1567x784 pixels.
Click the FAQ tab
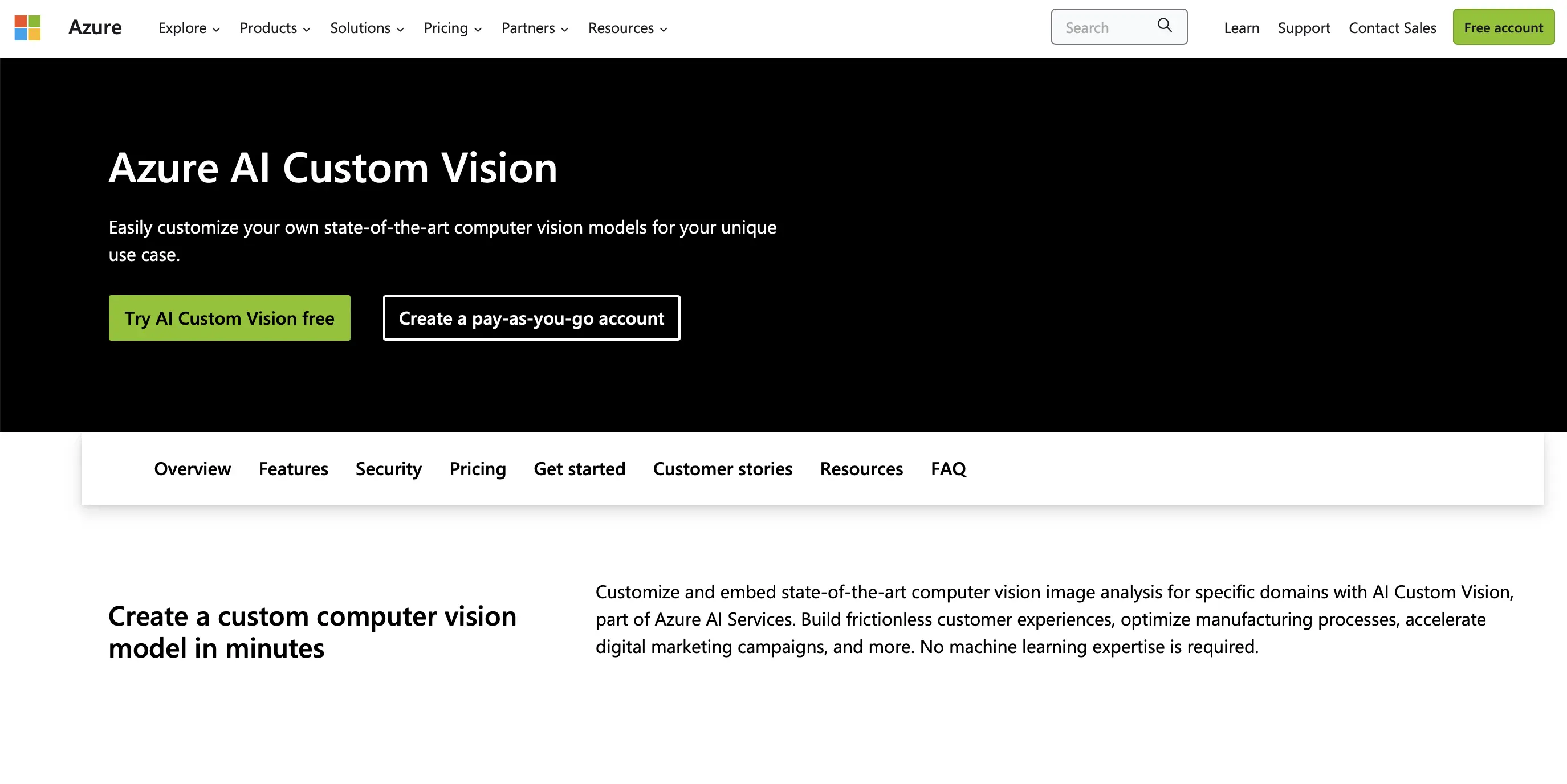click(x=949, y=467)
